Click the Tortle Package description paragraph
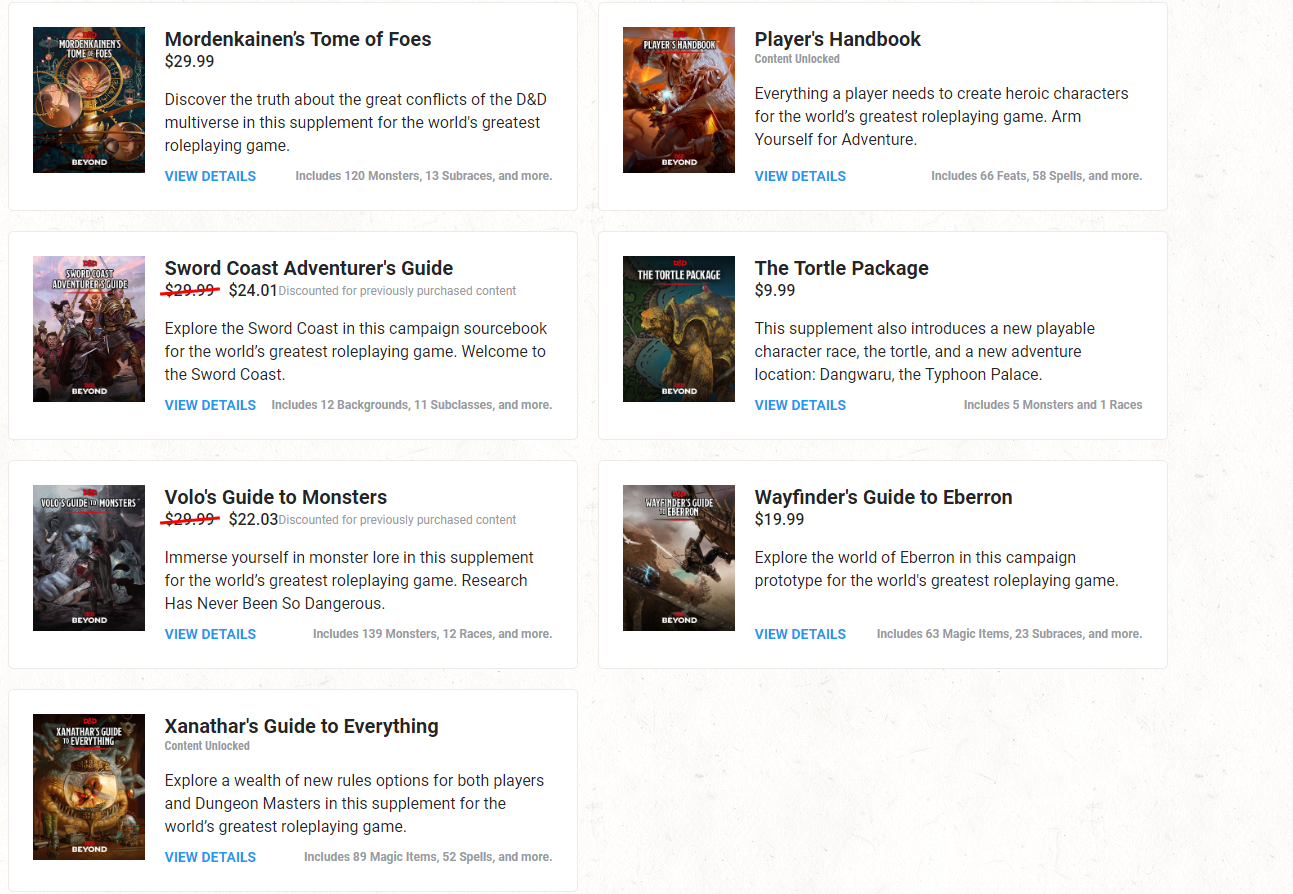 point(925,351)
